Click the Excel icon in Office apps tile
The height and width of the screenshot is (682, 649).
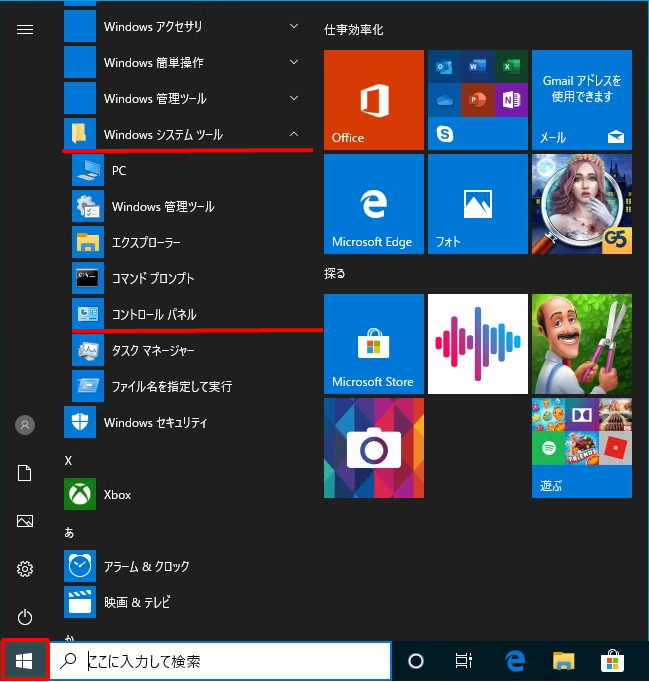(512, 67)
